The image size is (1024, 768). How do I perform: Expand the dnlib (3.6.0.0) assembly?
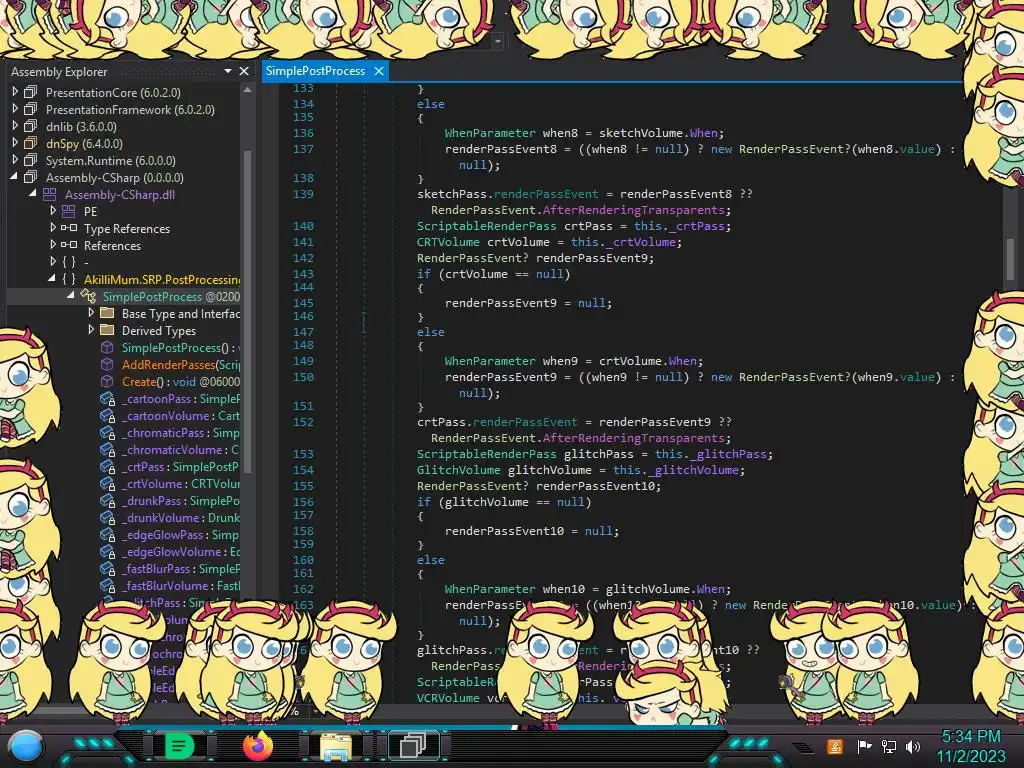coord(15,126)
